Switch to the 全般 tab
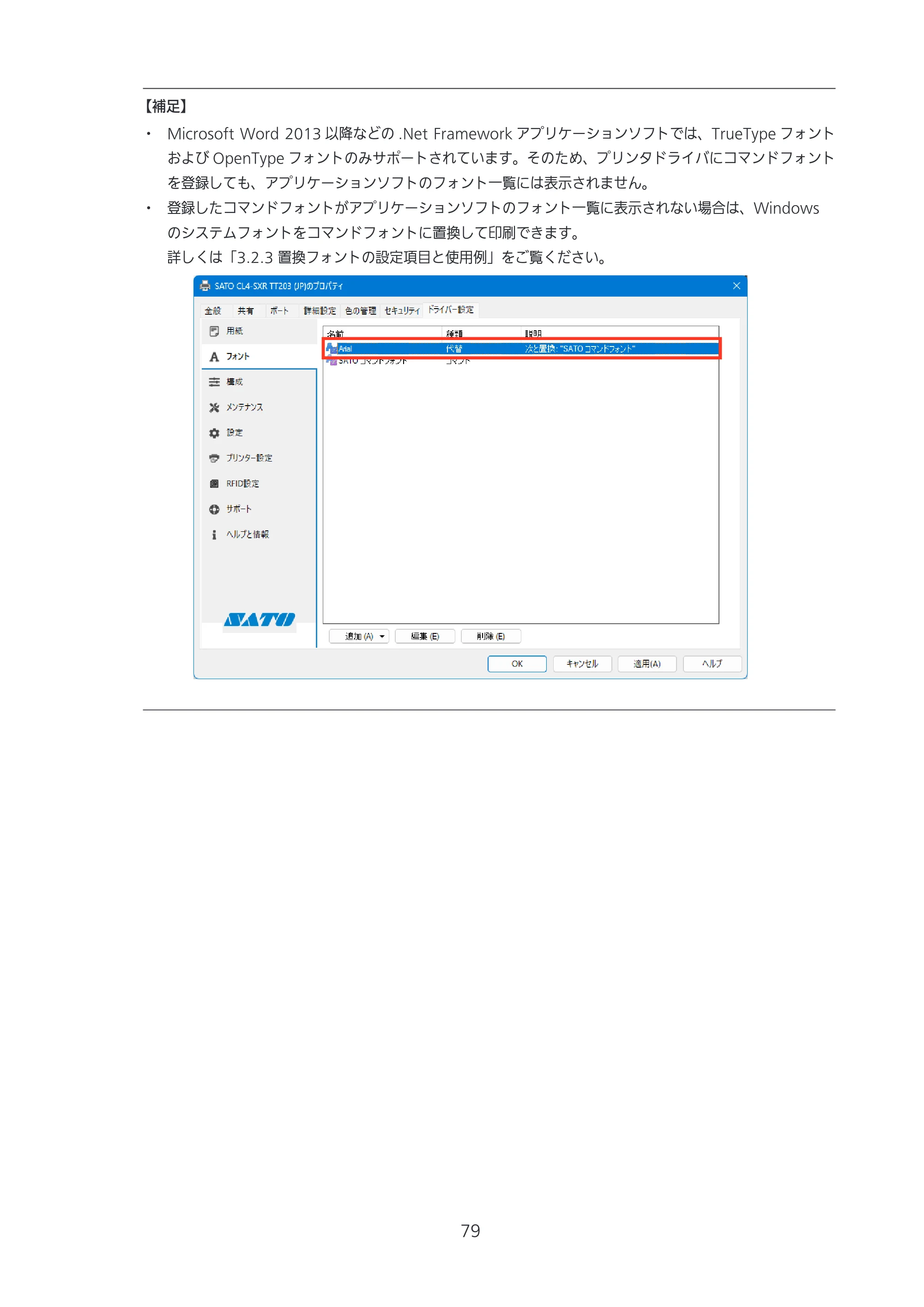 (213, 311)
